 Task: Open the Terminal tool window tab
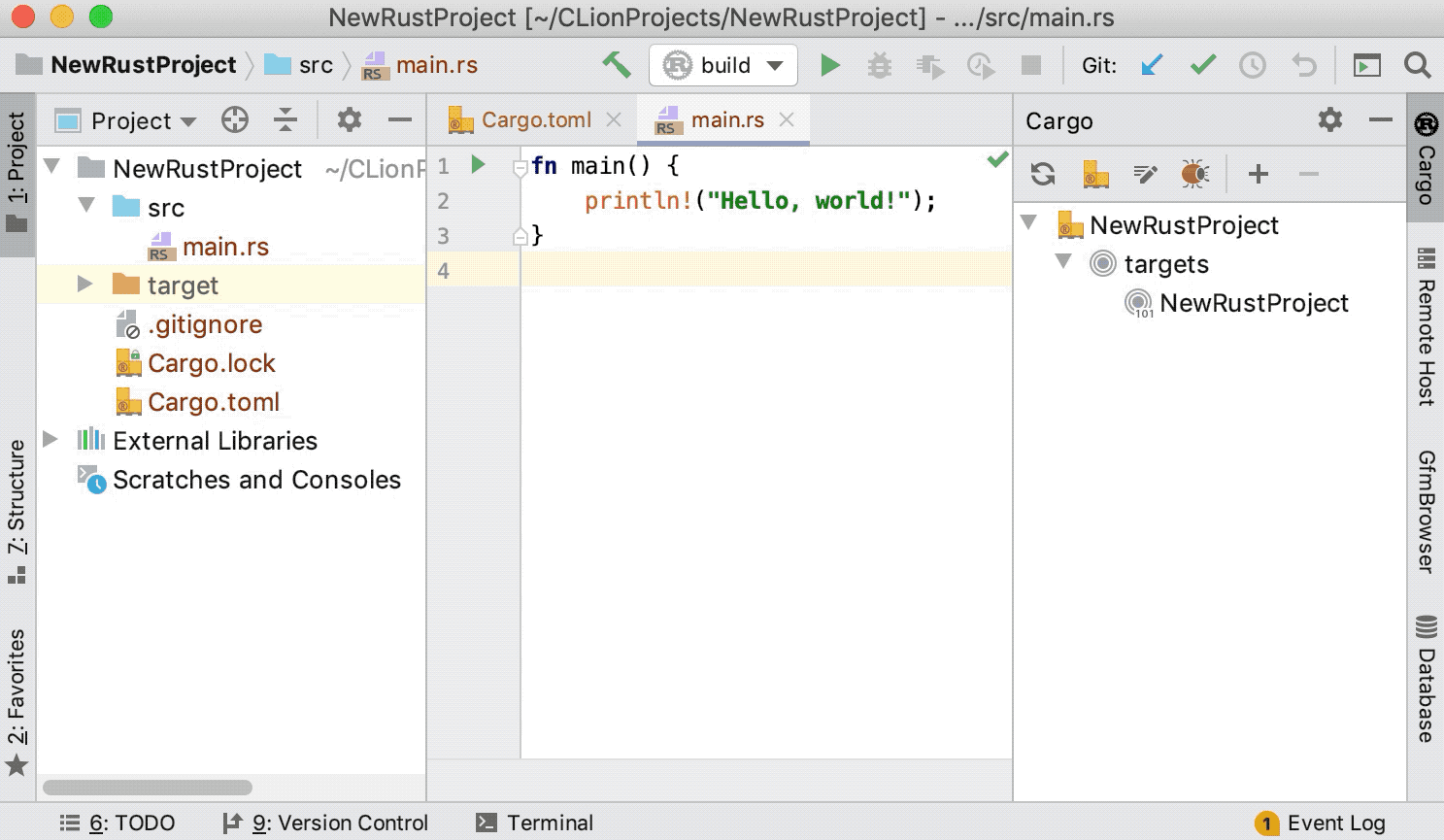[x=535, y=823]
